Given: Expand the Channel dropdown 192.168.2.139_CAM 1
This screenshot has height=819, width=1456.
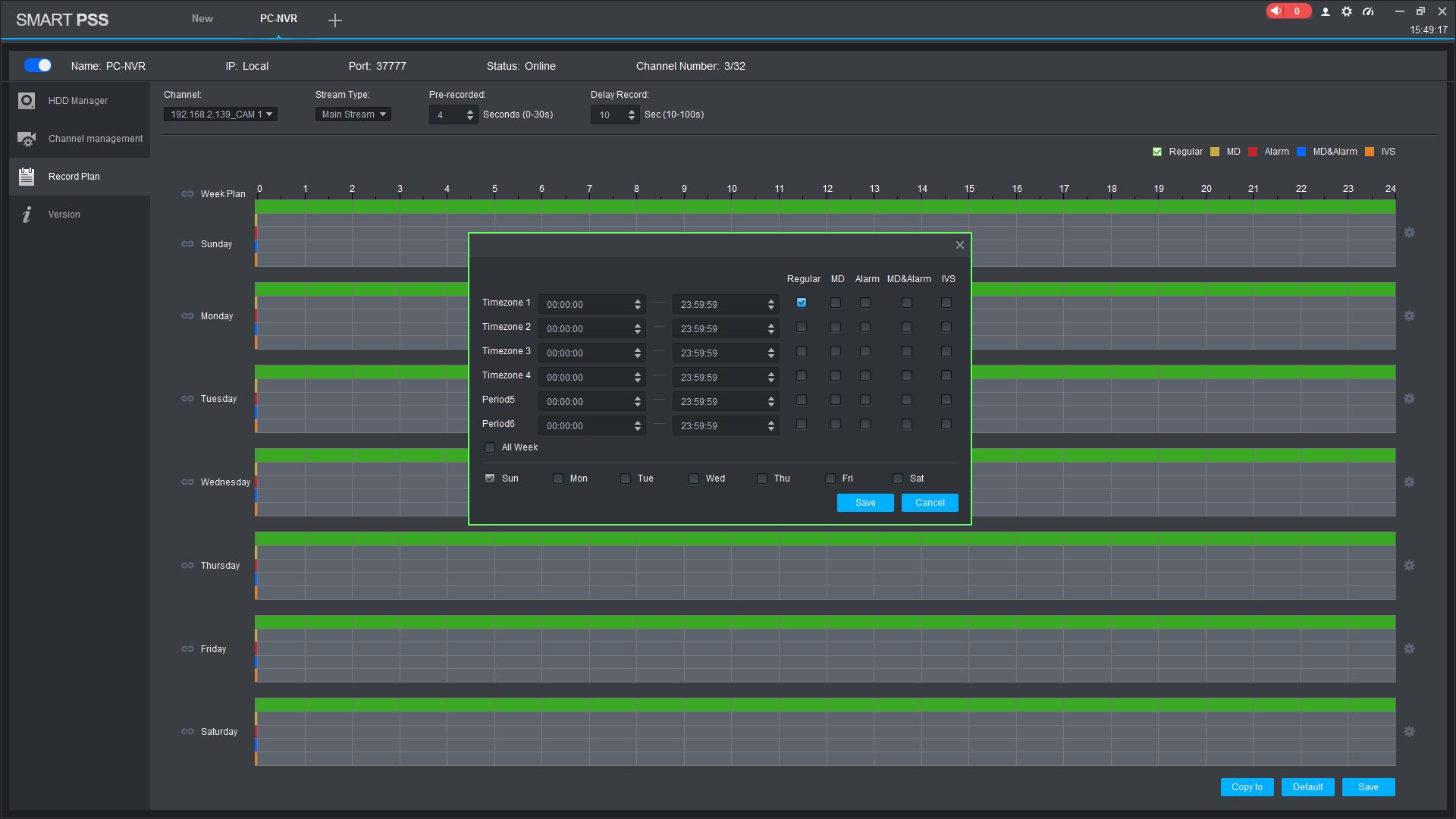Looking at the screenshot, I should click(221, 115).
